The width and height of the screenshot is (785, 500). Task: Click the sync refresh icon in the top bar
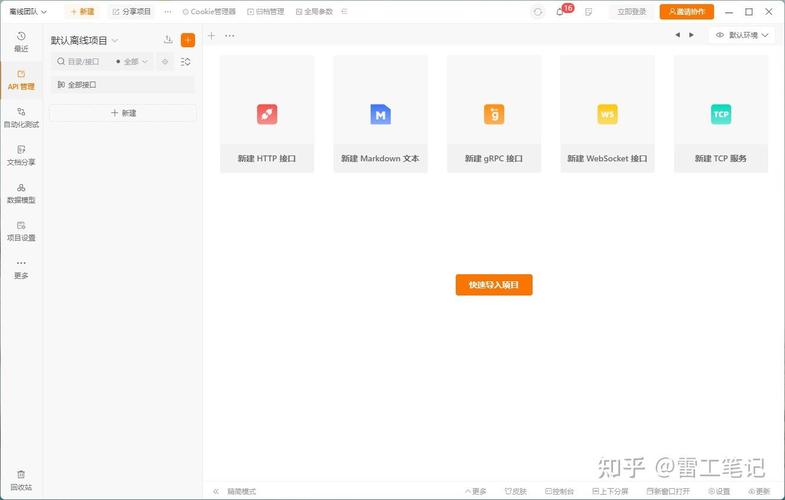538,12
